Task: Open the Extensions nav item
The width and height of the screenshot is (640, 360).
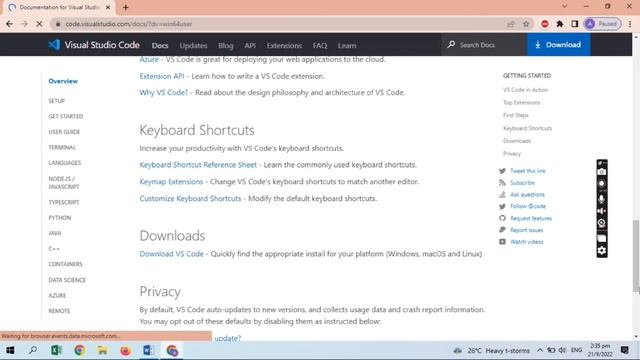Action: click(284, 45)
